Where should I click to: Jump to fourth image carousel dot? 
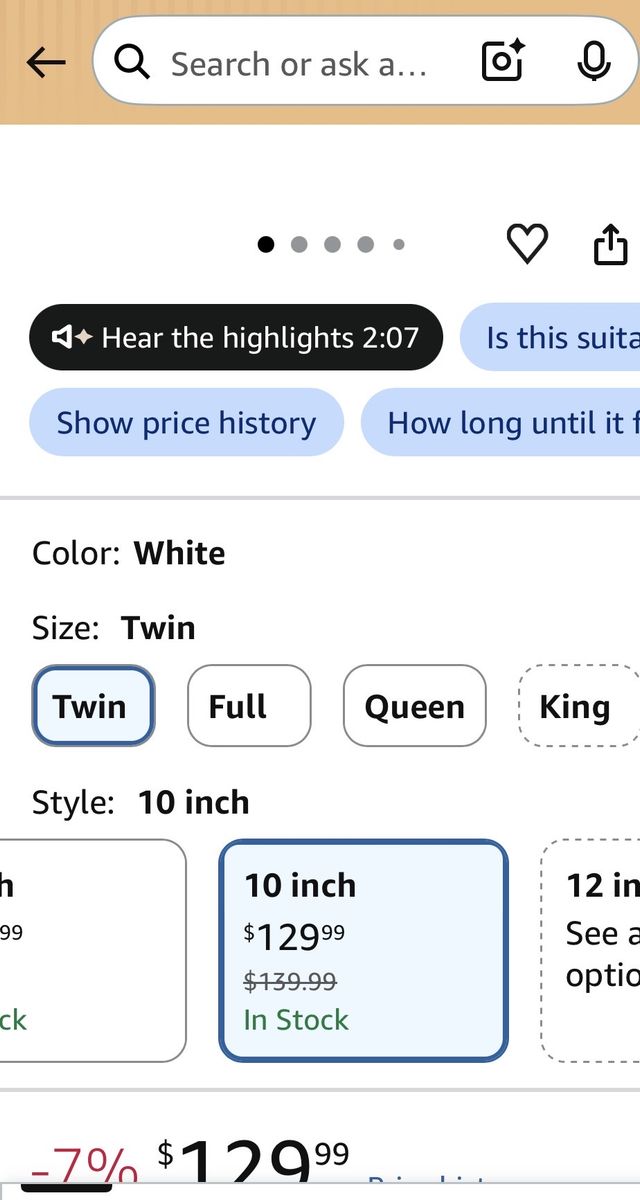366,244
